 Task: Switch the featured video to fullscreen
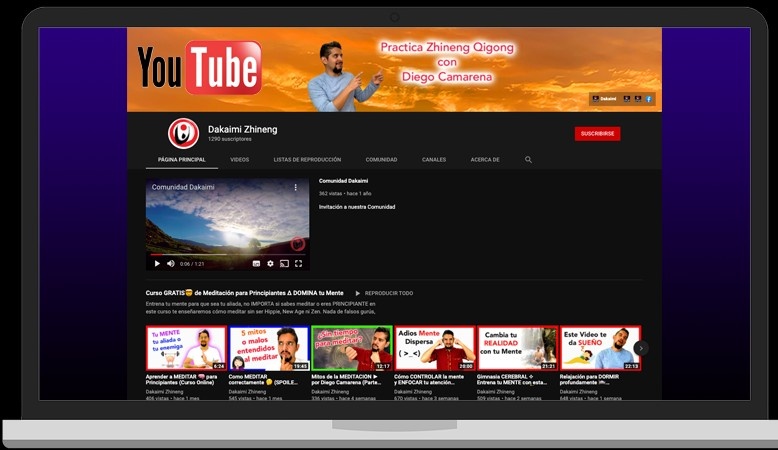(298, 263)
